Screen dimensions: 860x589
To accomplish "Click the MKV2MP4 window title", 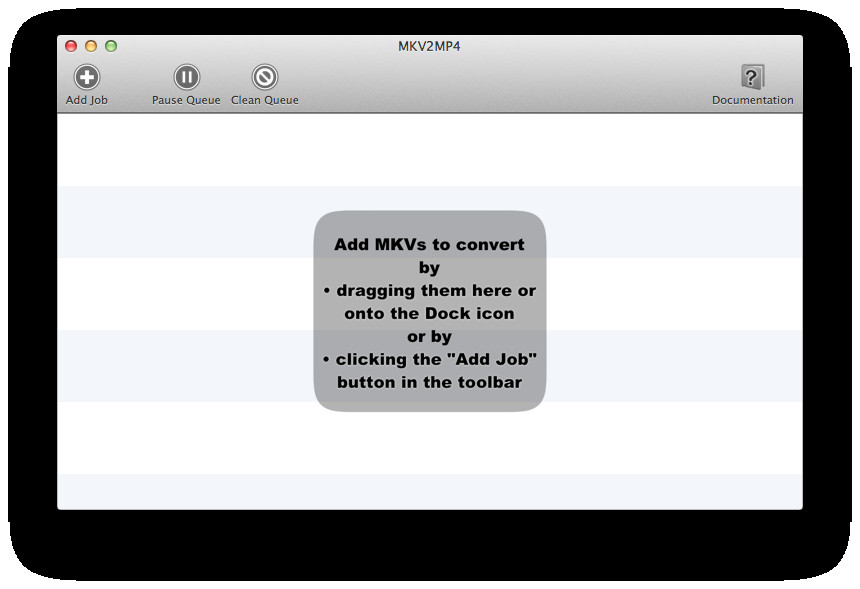I will [429, 47].
